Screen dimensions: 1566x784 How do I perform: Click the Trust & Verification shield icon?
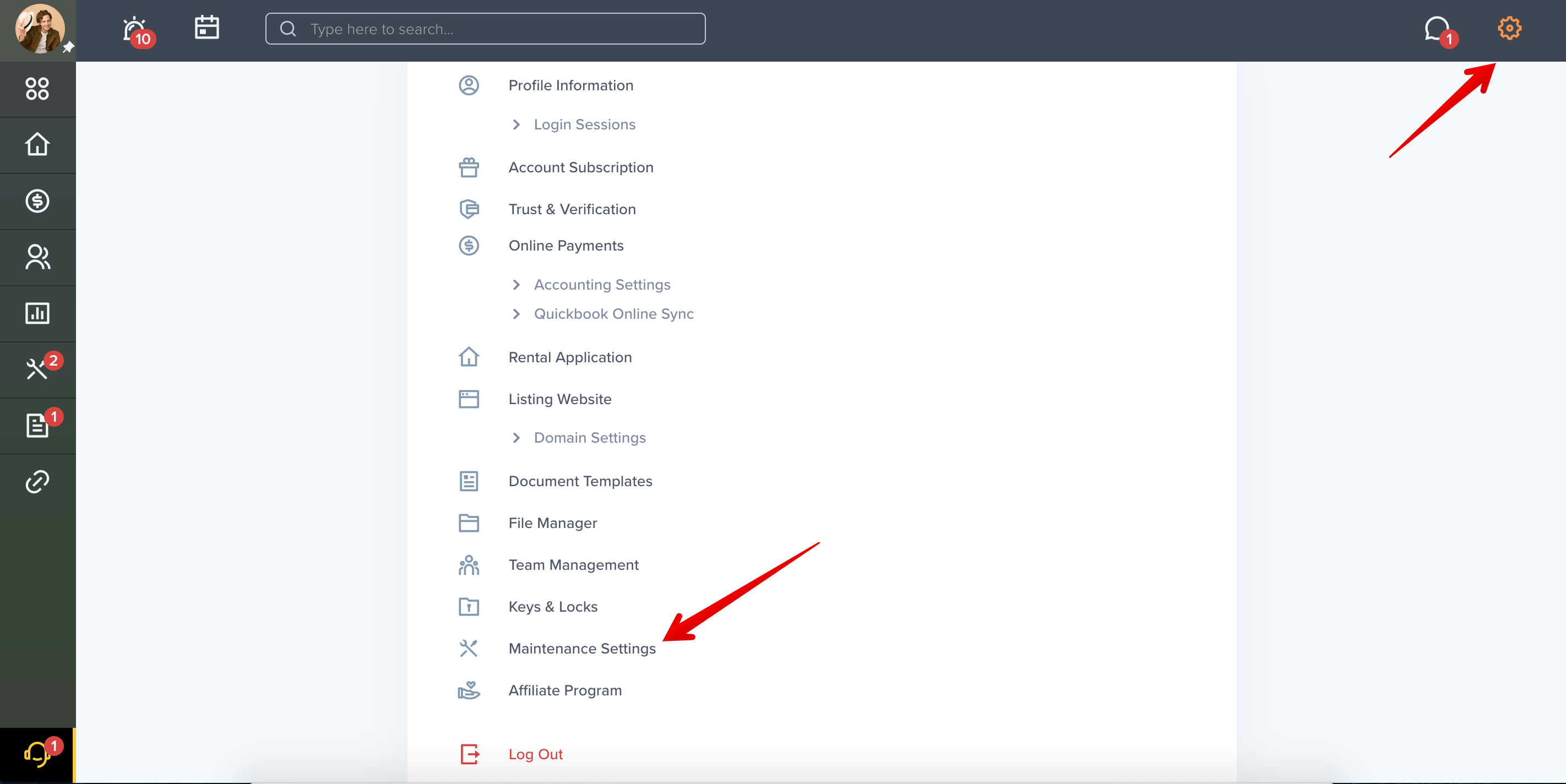coord(469,209)
